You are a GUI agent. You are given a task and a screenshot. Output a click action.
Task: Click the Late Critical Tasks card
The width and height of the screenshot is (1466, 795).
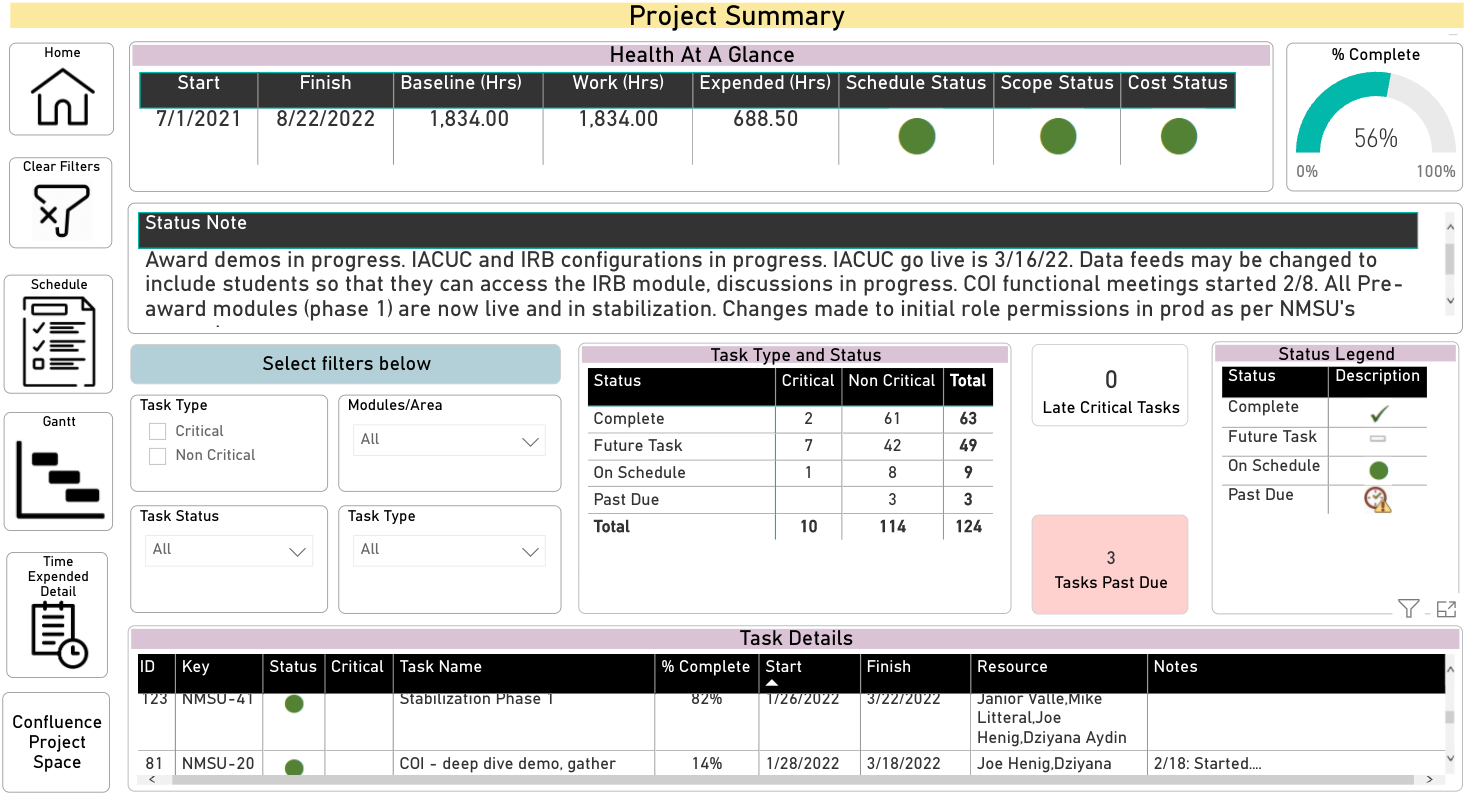[x=1110, y=386]
